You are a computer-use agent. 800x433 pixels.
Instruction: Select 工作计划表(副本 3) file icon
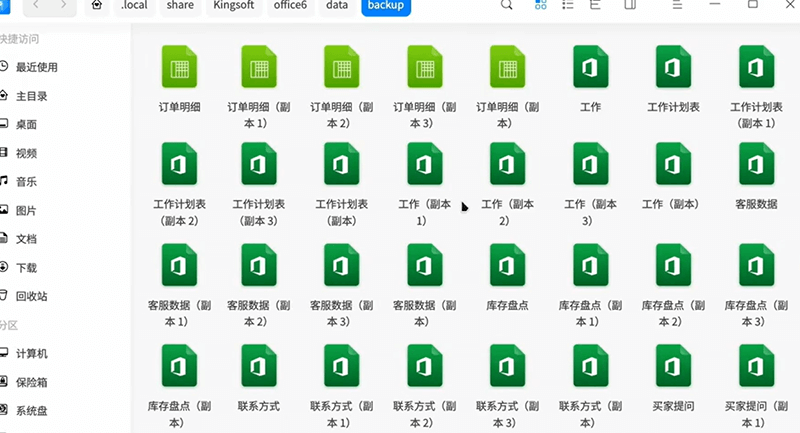click(259, 164)
